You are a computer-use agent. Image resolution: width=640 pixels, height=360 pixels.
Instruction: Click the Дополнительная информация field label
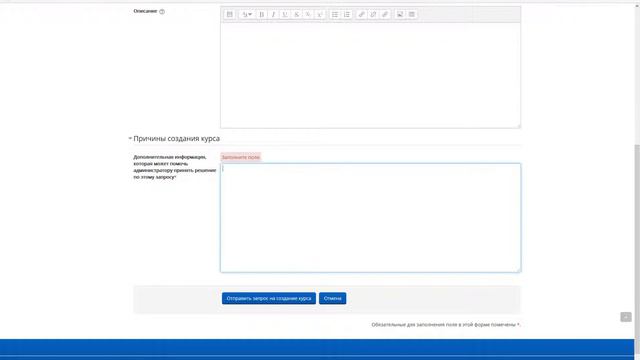pos(175,167)
